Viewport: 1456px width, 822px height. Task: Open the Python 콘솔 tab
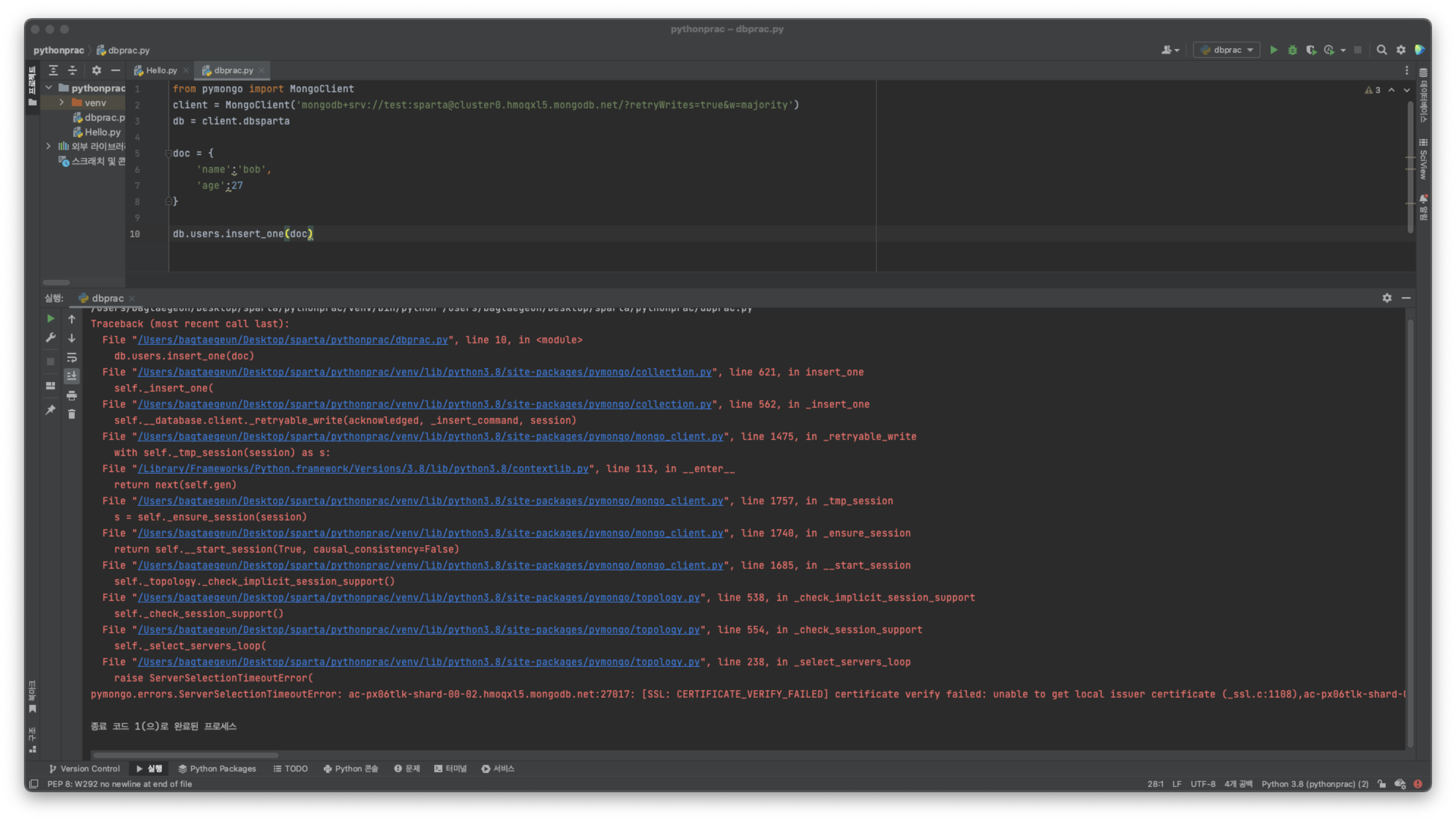(x=350, y=768)
